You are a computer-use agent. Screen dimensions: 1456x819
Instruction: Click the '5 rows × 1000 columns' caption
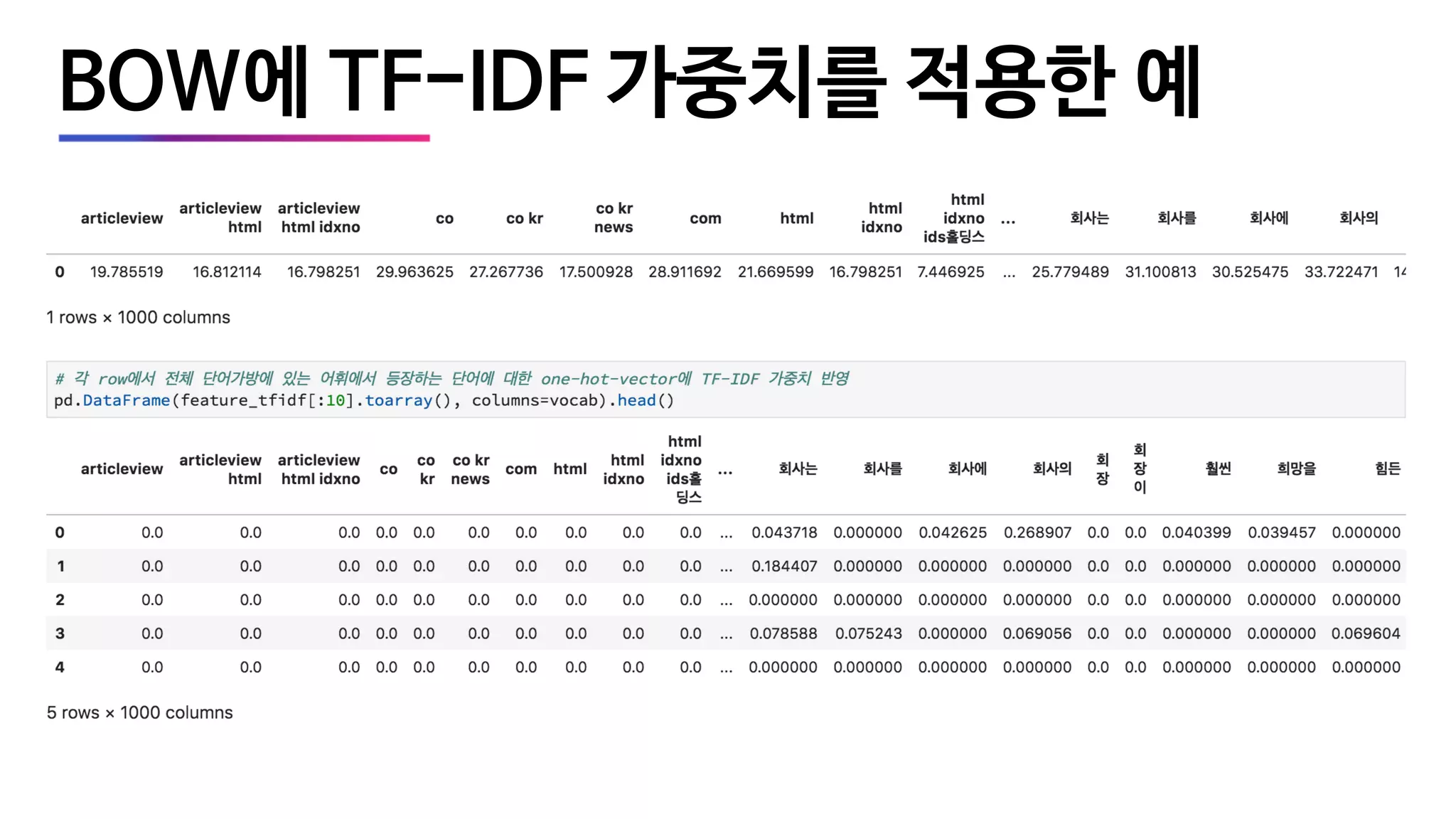click(x=140, y=713)
